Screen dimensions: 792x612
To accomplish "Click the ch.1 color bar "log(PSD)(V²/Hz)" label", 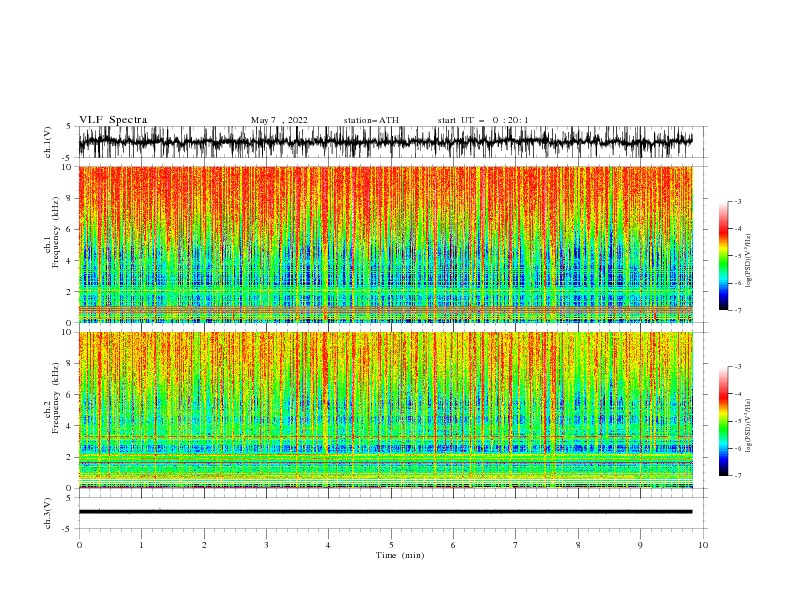I will 748,261.
